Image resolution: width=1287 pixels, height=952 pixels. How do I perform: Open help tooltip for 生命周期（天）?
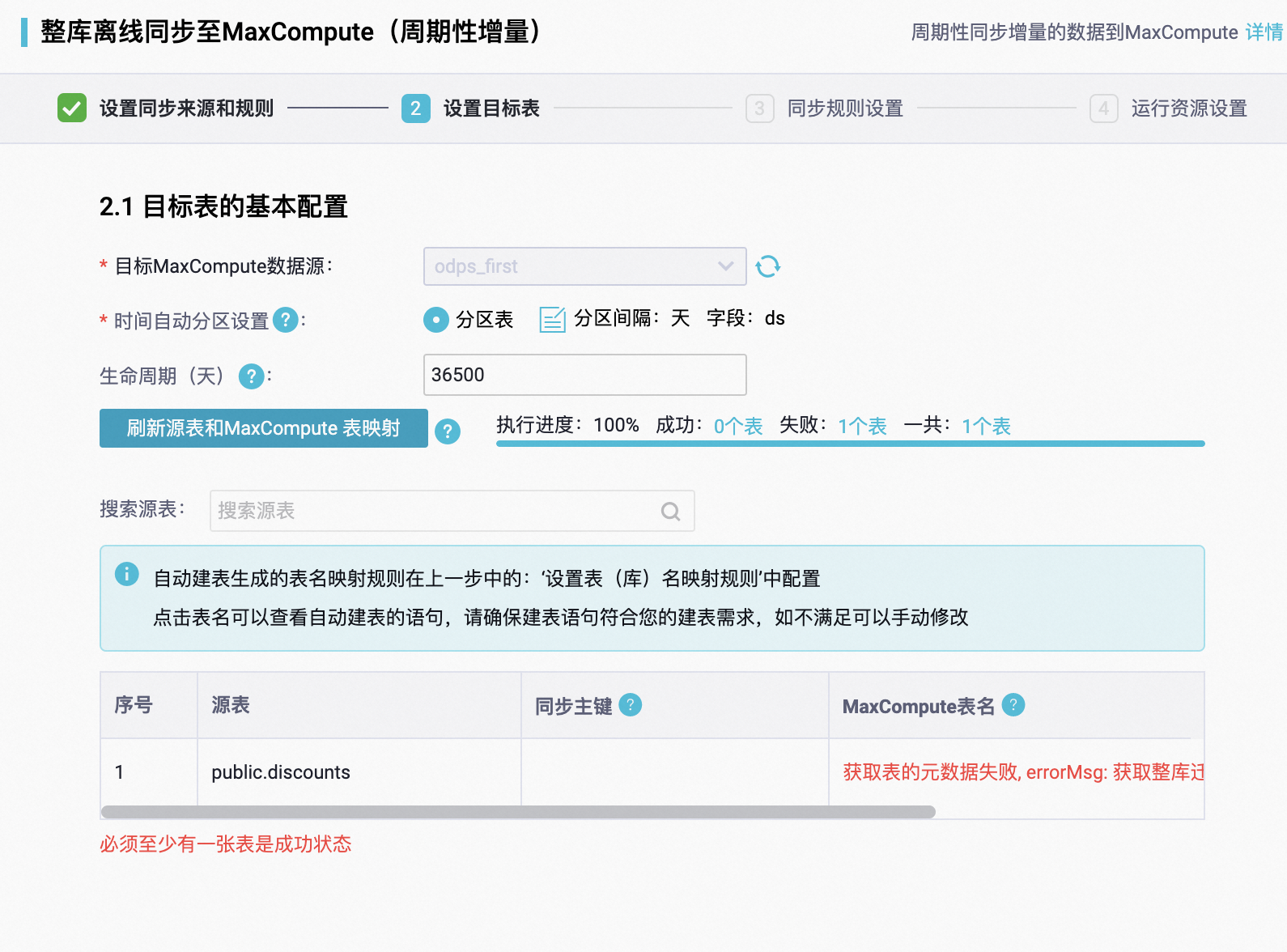(x=252, y=376)
